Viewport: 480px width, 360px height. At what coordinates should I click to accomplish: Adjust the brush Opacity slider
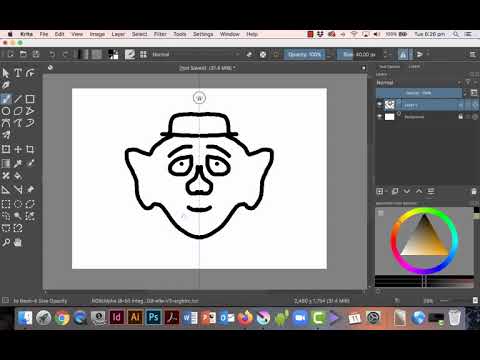(x=304, y=54)
